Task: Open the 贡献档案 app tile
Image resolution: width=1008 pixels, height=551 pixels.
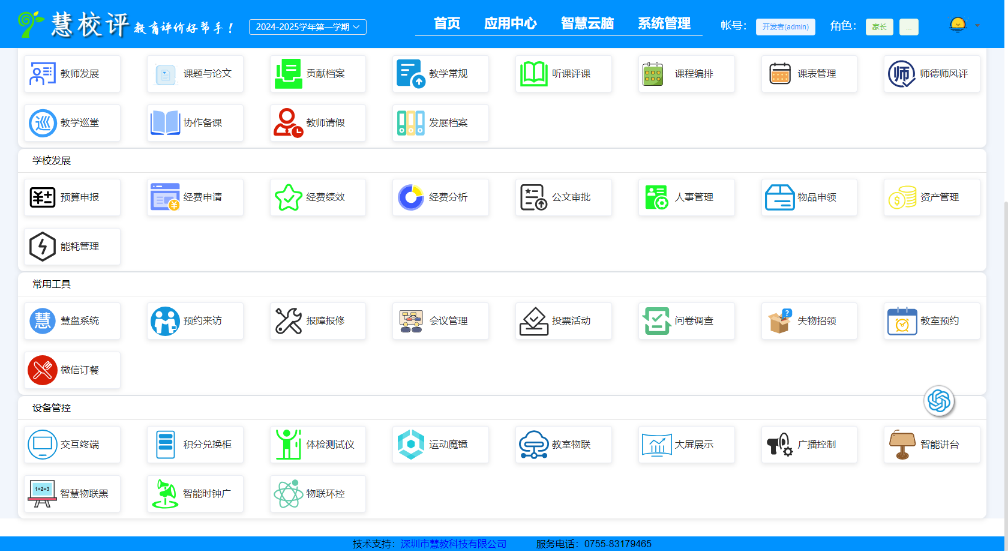Action: click(318, 74)
